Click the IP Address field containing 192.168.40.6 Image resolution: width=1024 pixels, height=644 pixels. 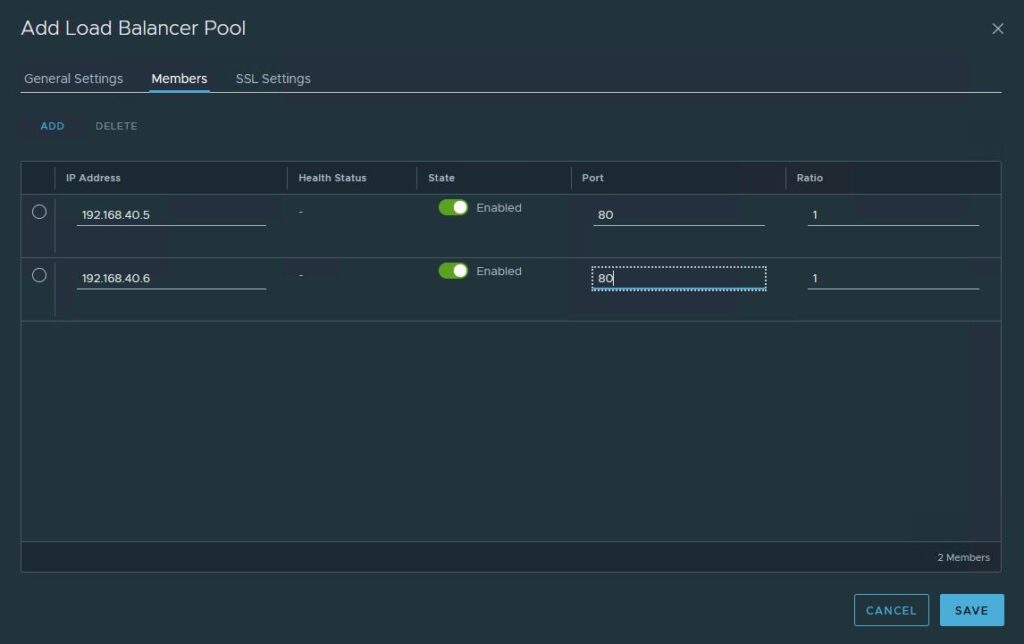tap(170, 278)
